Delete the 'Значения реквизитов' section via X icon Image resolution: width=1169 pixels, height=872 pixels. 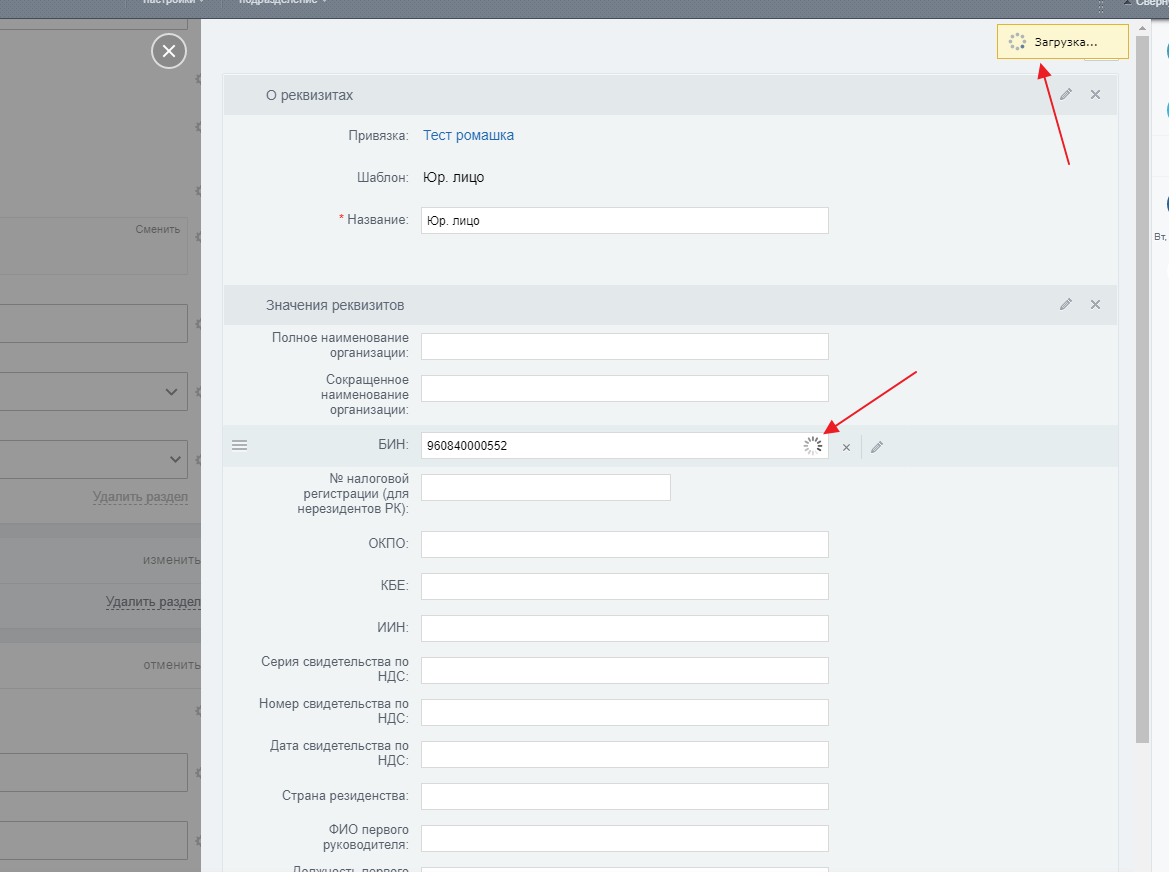[x=1095, y=304]
